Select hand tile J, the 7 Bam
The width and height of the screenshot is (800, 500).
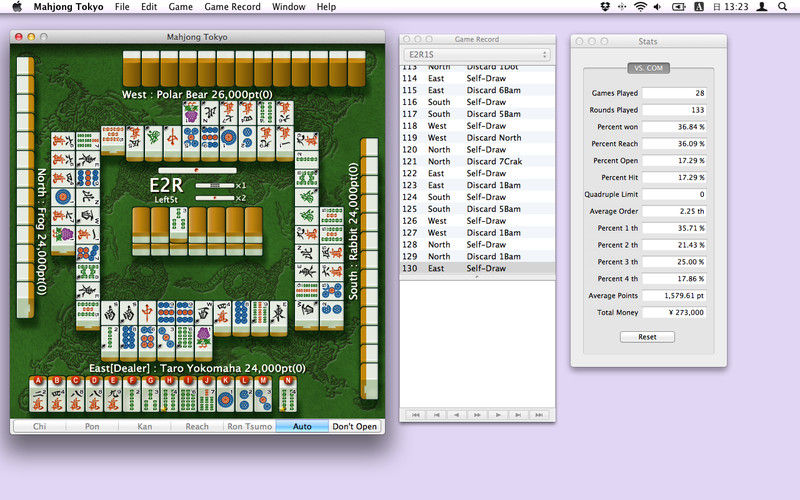pyautogui.click(x=207, y=396)
